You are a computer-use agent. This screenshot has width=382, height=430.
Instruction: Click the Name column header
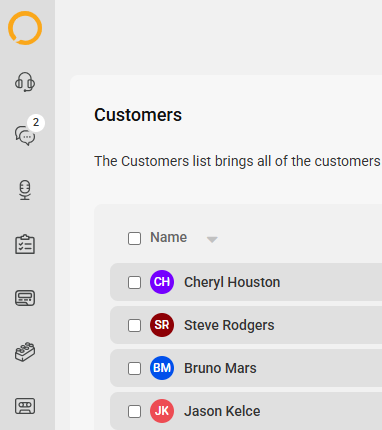click(x=168, y=237)
